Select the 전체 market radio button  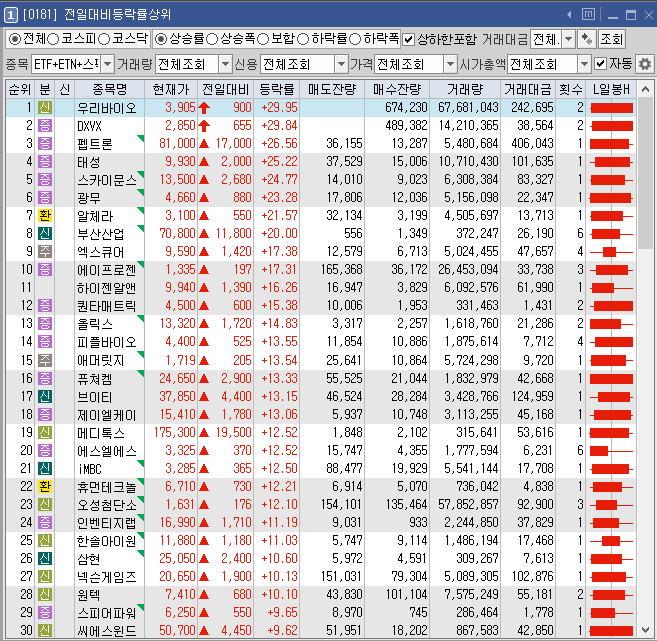(x=15, y=39)
